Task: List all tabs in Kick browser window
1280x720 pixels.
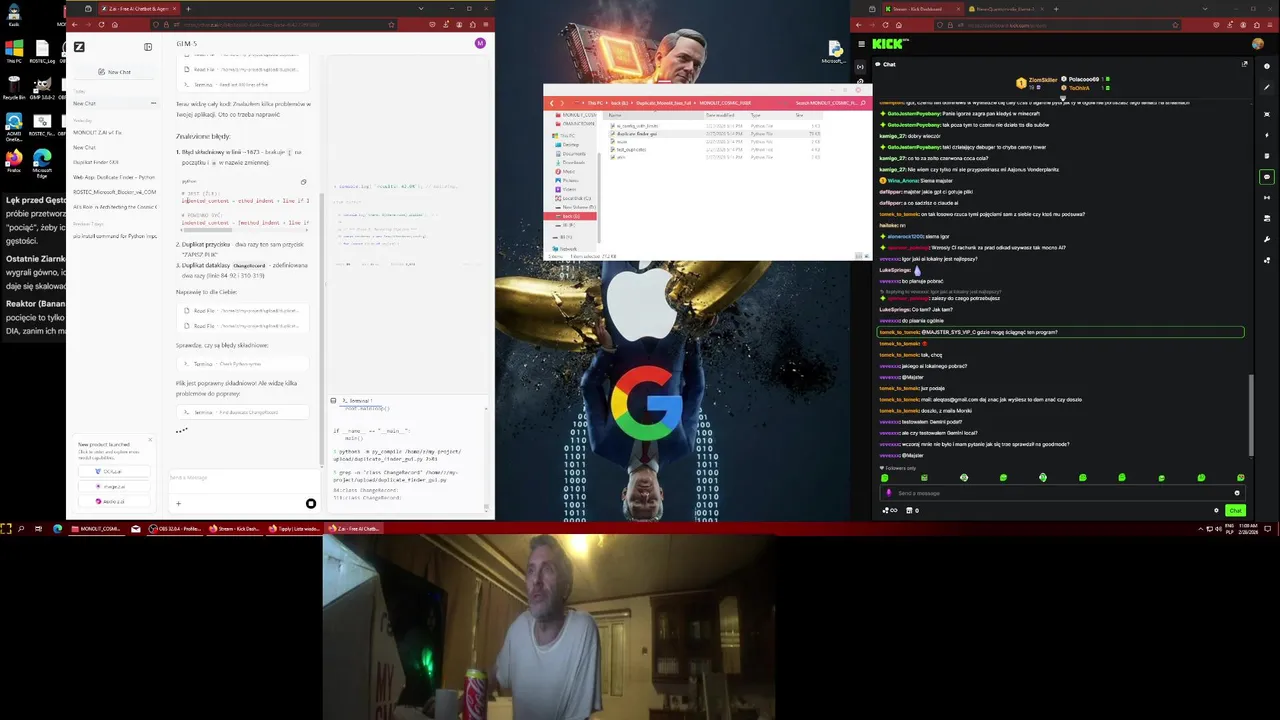Action: pos(1204,9)
